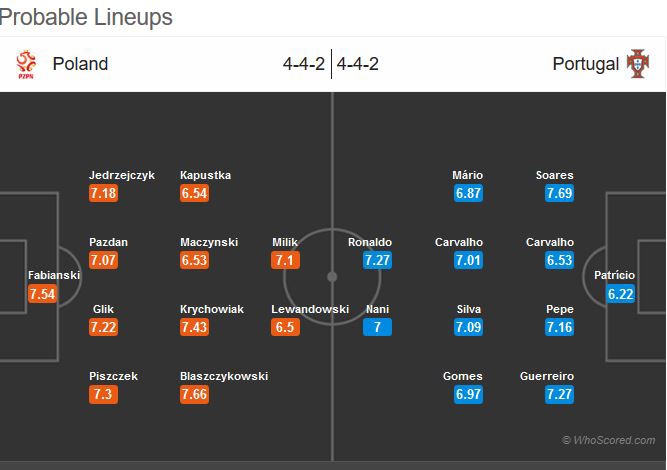Click Lewandowski's 6.5 rating badge
667x470 pixels.
(x=285, y=327)
